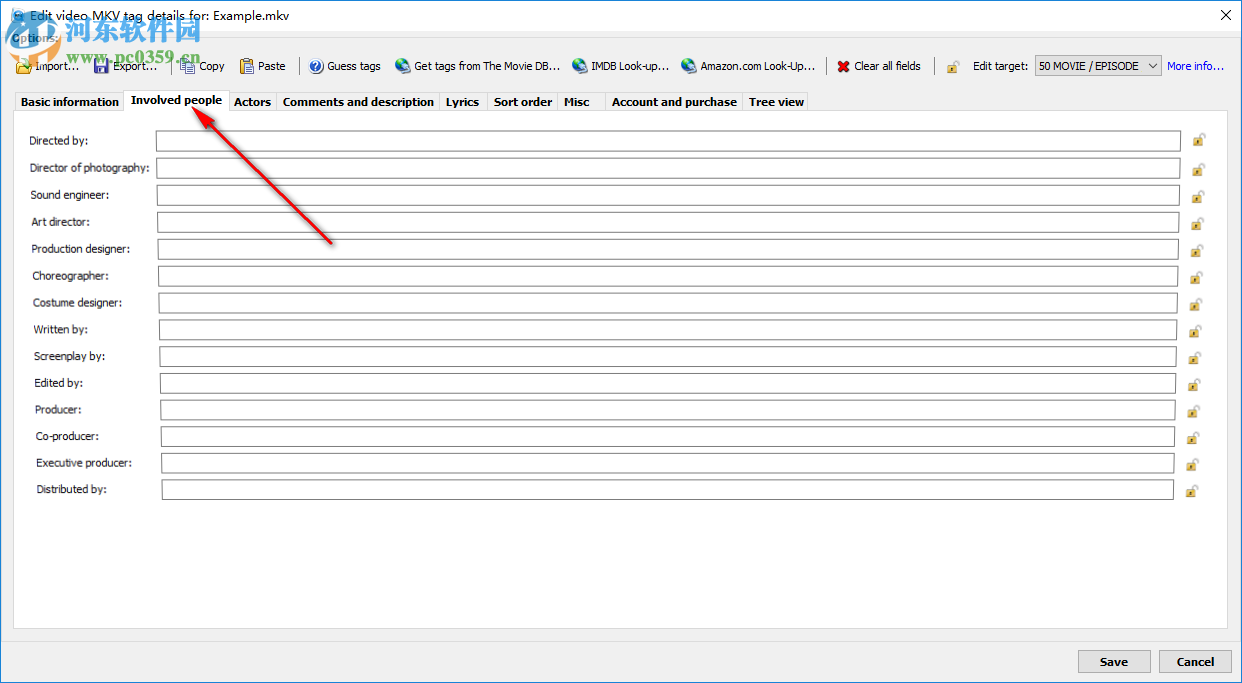Open the More info link

tap(1195, 66)
